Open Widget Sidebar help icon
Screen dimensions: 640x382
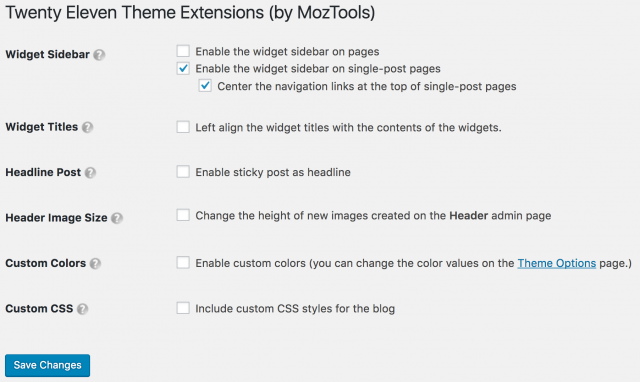click(x=99, y=55)
